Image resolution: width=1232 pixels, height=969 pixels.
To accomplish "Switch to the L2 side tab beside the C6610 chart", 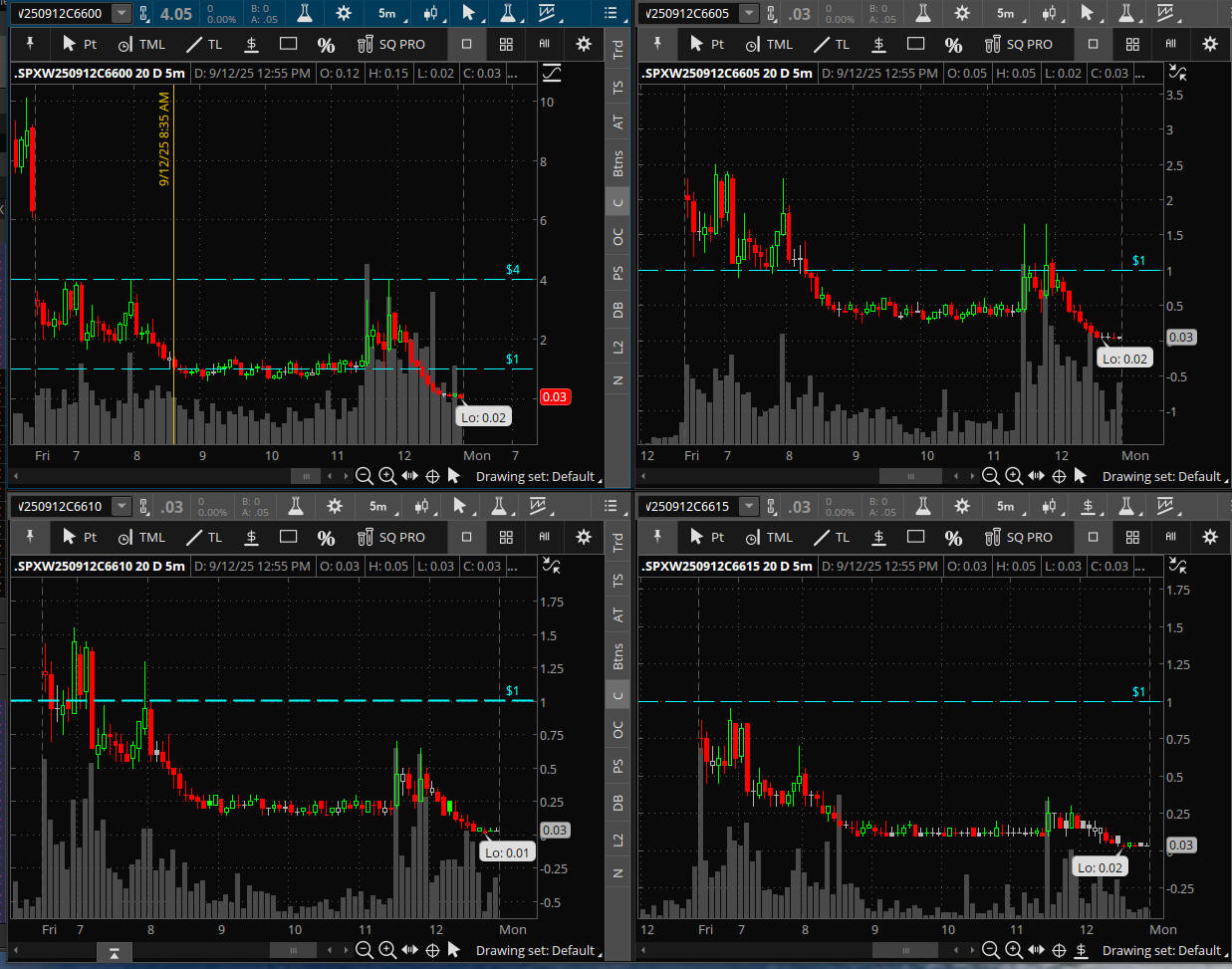I will [x=617, y=840].
